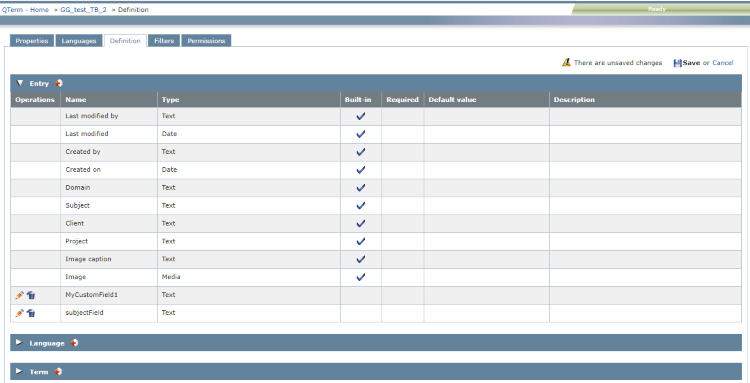Select the 'Subject' name cell

[109, 206]
